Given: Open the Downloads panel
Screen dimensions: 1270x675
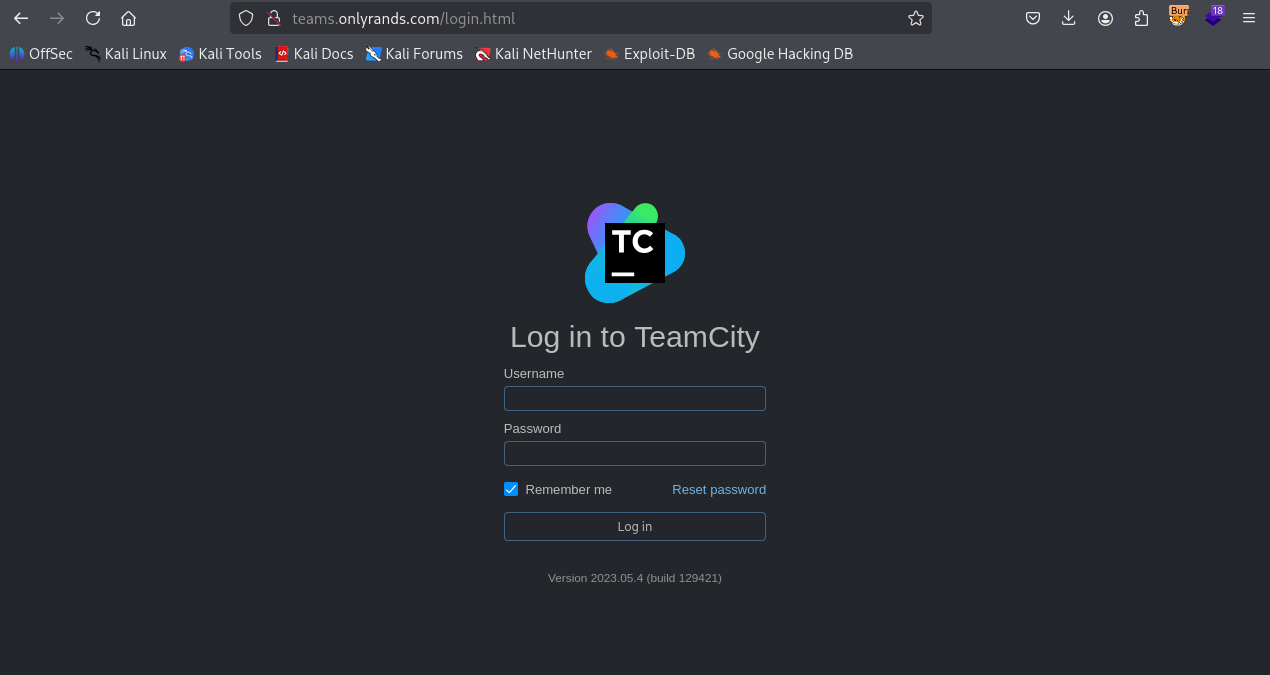Looking at the screenshot, I should pyautogui.click(x=1069, y=18).
